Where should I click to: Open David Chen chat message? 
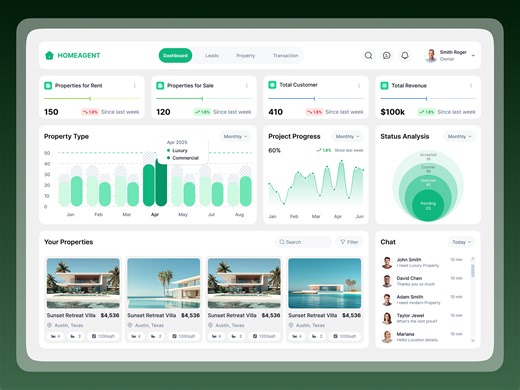pyautogui.click(x=422, y=281)
